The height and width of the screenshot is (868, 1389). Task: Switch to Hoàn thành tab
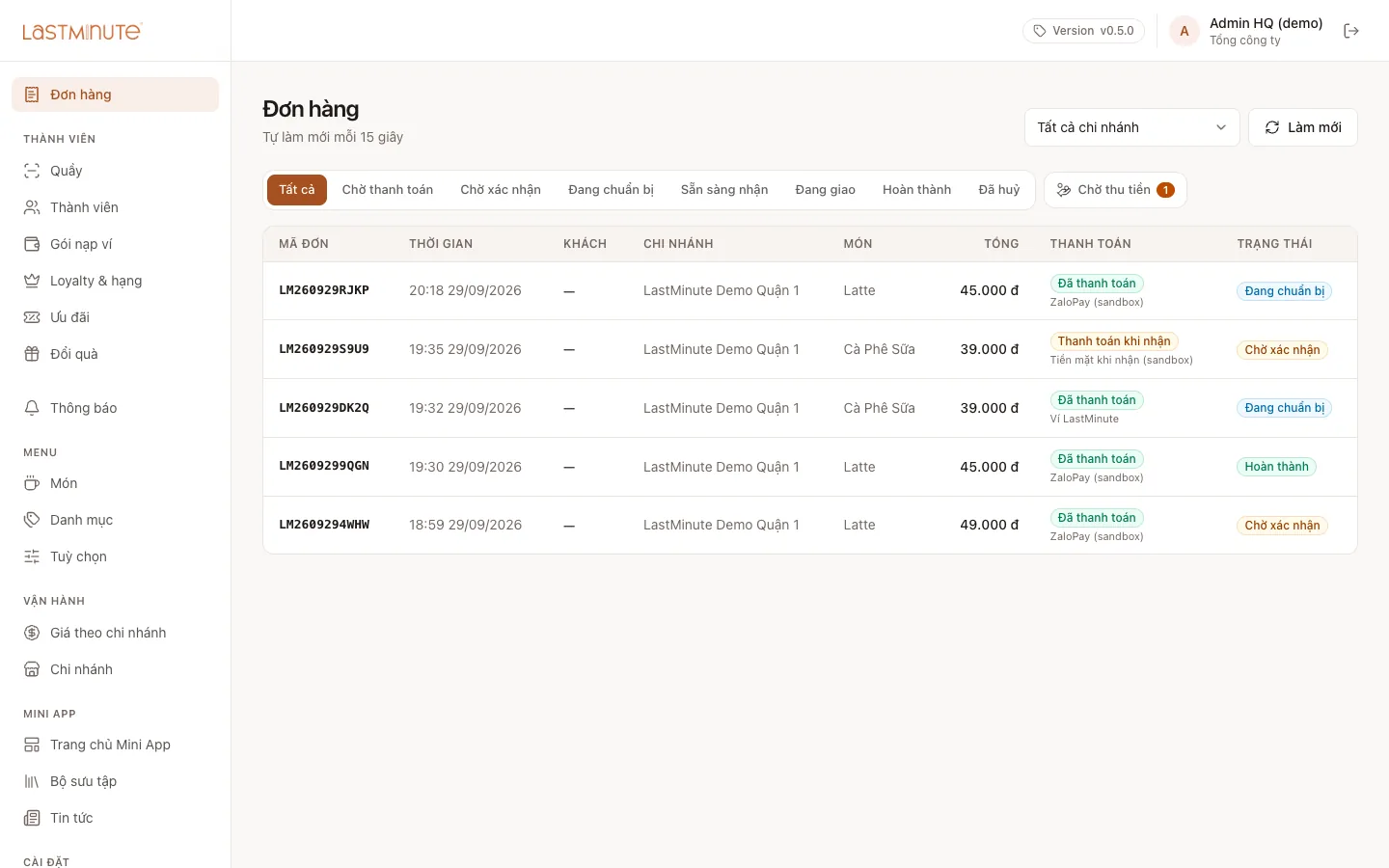click(x=917, y=190)
